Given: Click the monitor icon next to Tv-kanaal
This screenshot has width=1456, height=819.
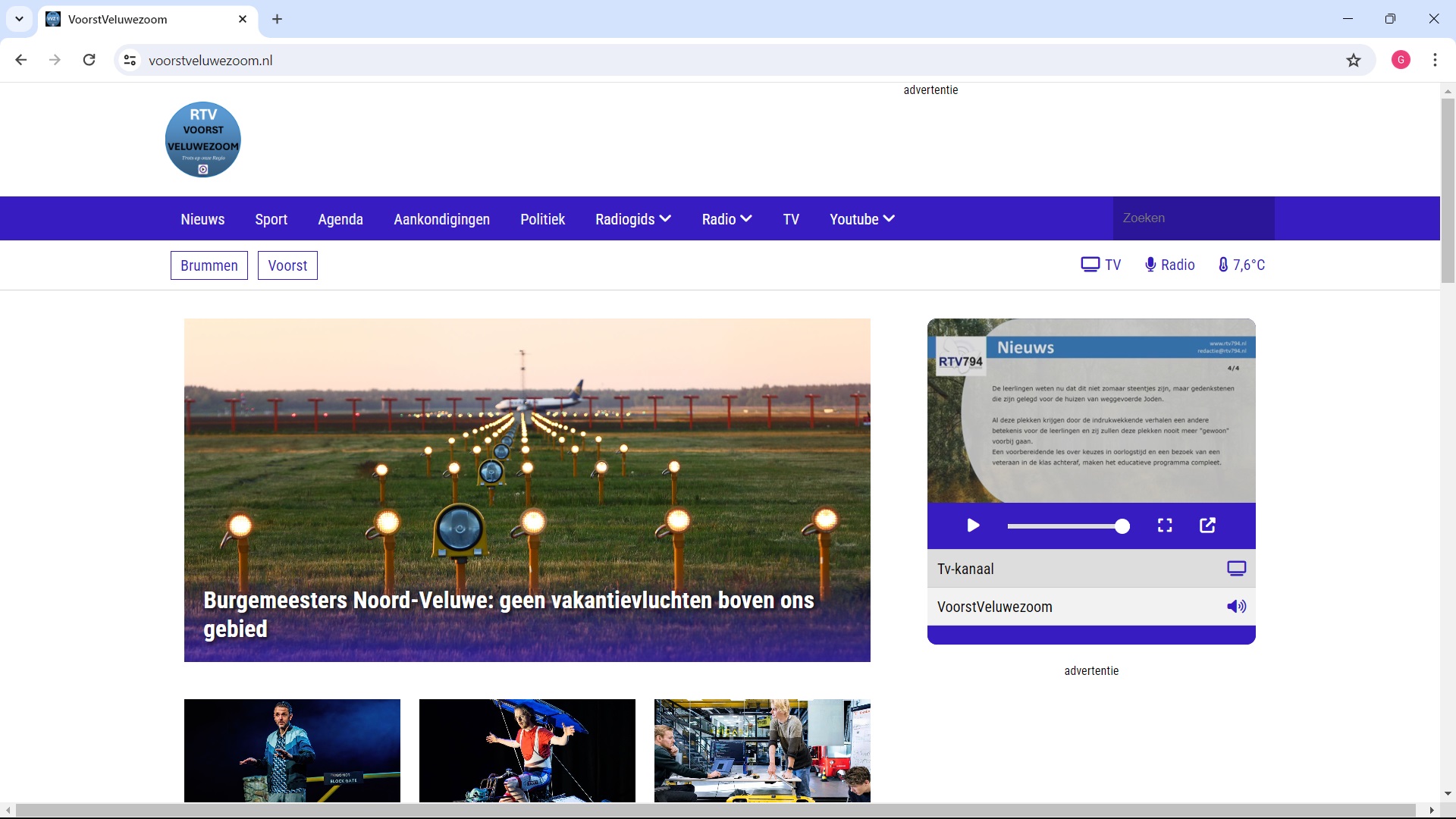Looking at the screenshot, I should 1237,567.
